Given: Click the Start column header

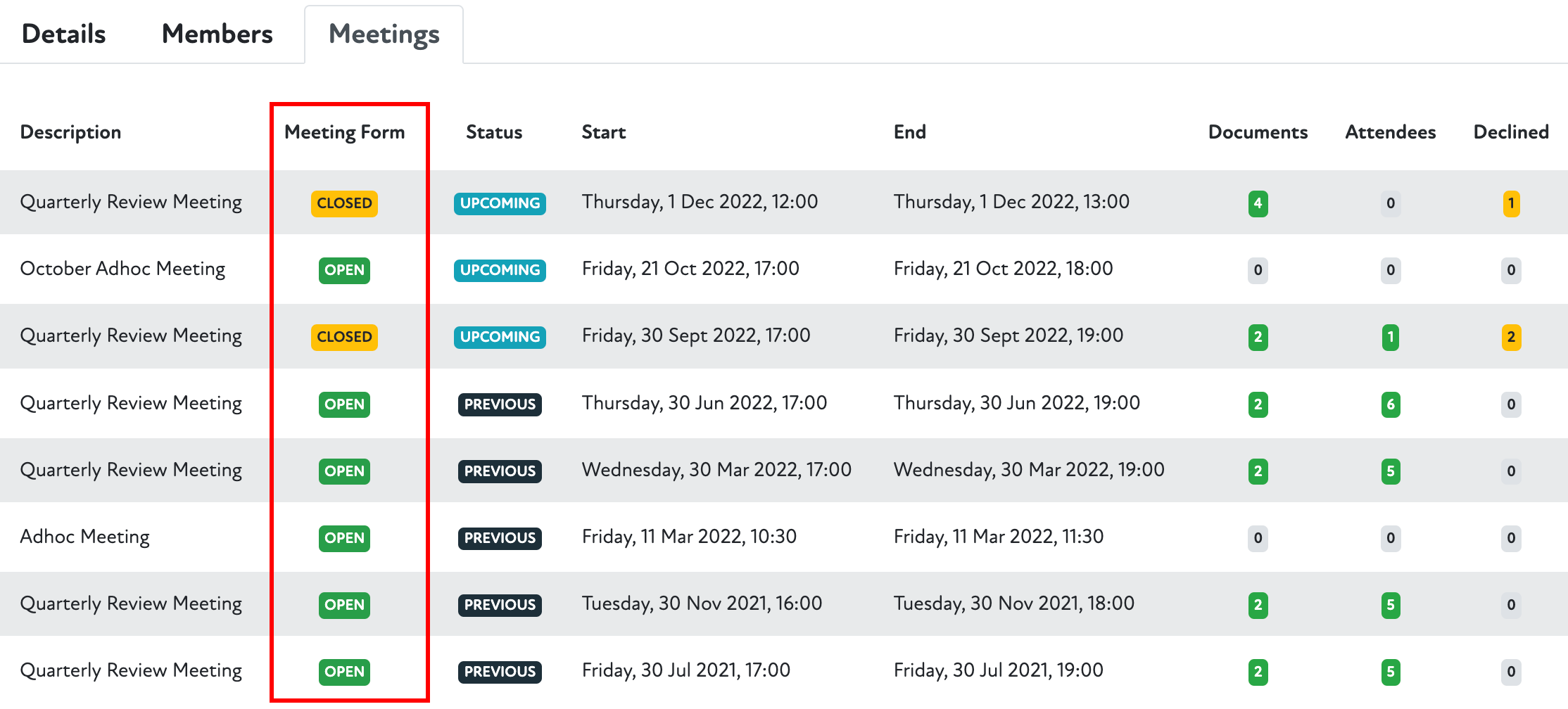Looking at the screenshot, I should click(x=603, y=132).
